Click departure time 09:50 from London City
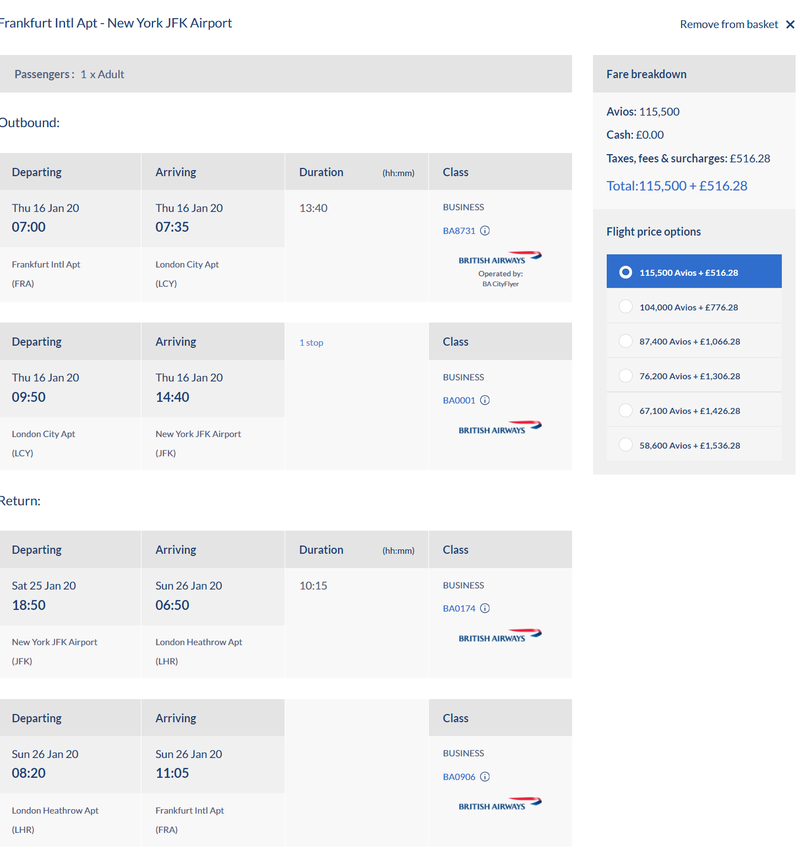Screen dimensions: 800x856 (x=29, y=397)
